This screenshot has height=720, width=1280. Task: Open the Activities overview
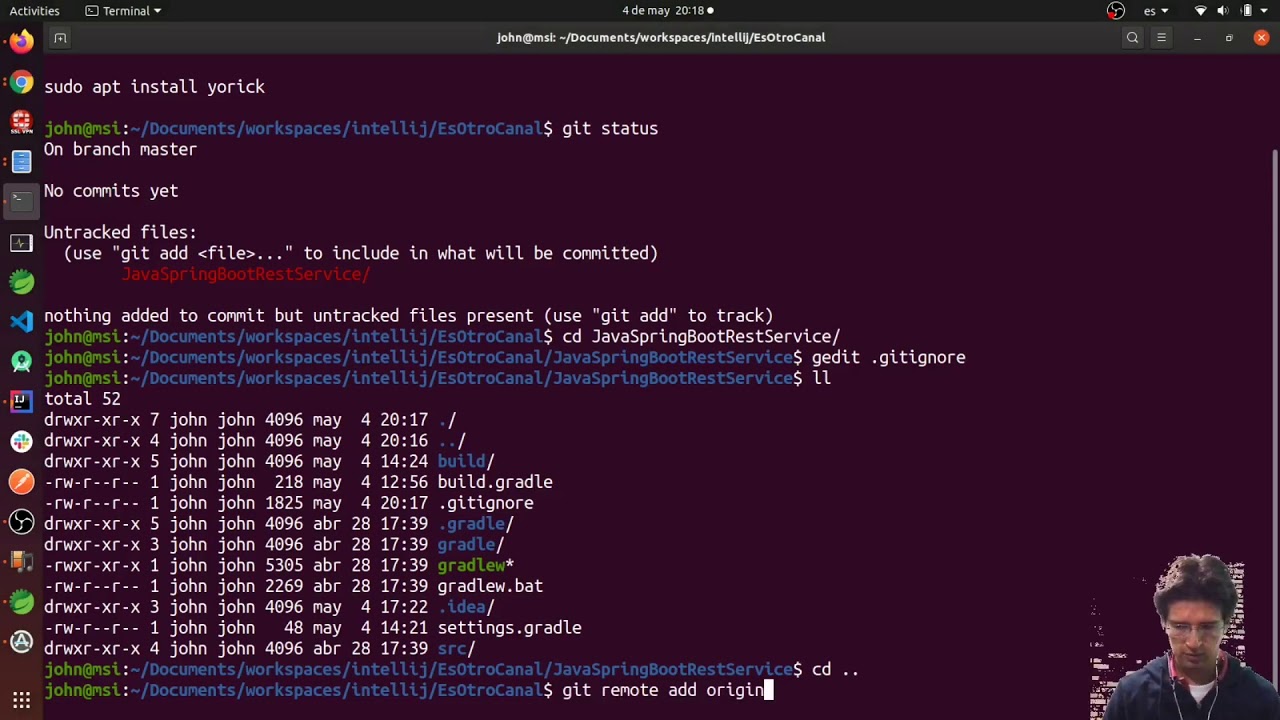tap(34, 11)
